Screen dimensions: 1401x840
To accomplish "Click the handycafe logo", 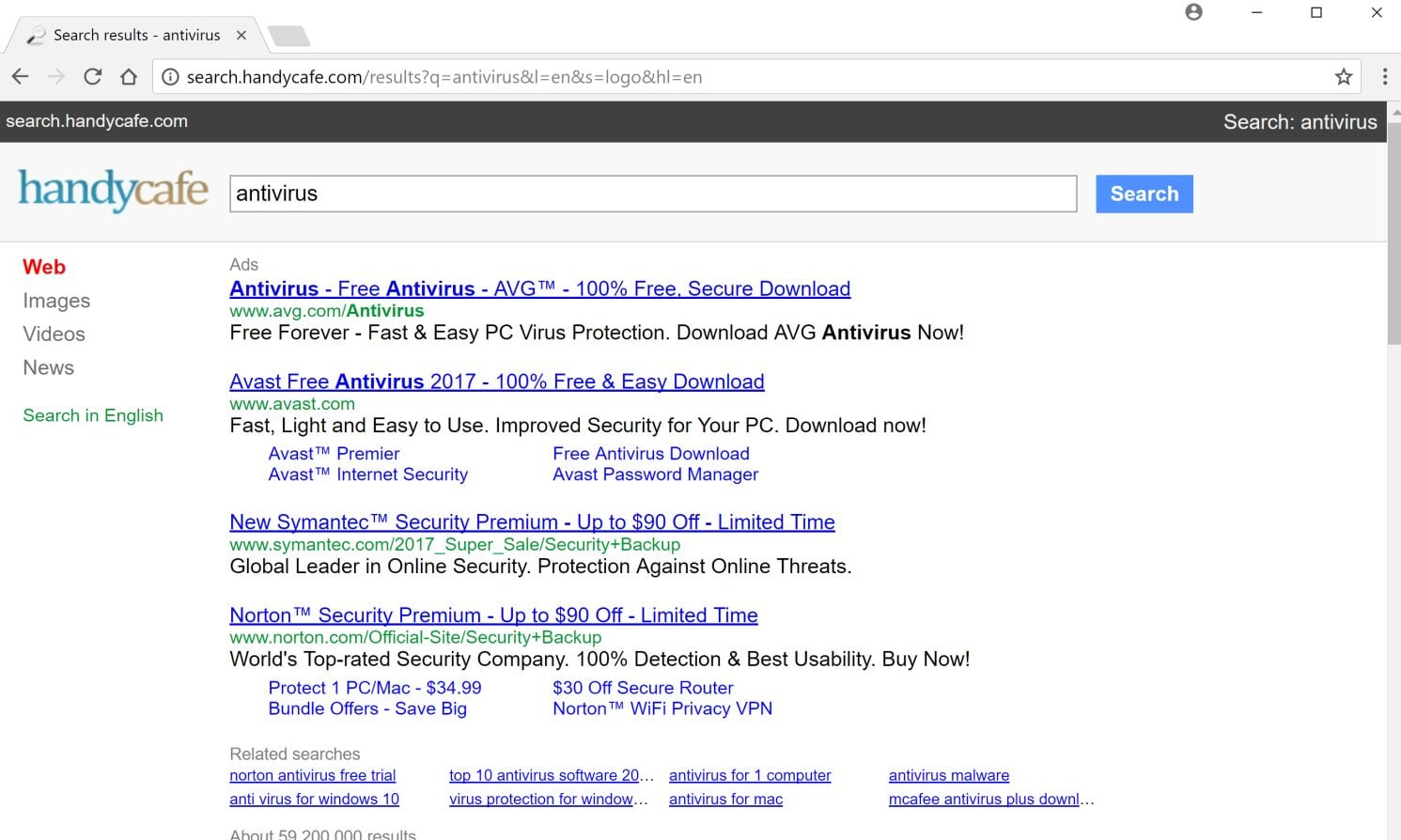I will [113, 190].
